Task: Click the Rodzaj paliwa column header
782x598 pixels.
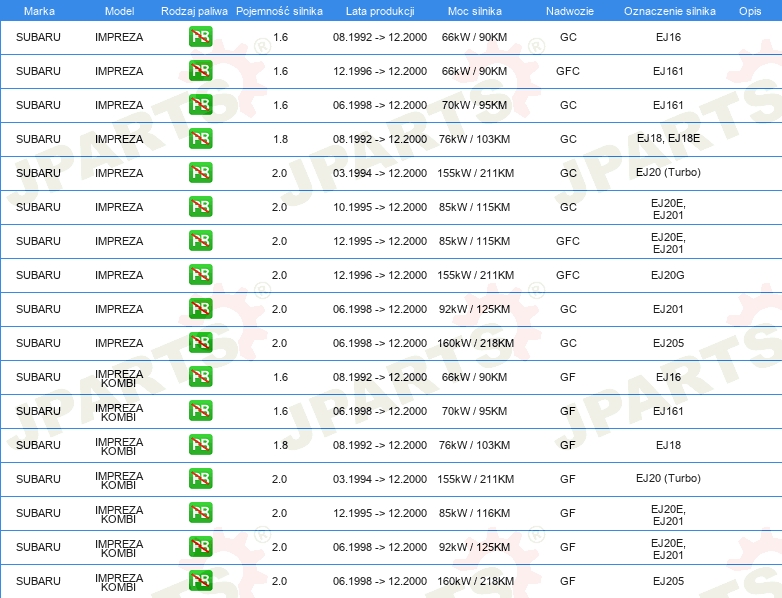Action: coord(194,11)
